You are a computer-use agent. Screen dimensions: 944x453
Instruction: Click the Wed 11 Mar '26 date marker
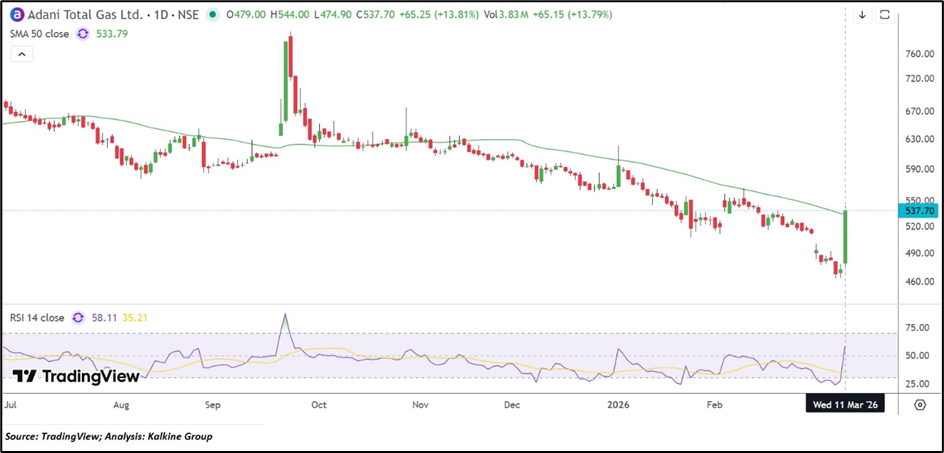[846, 405]
